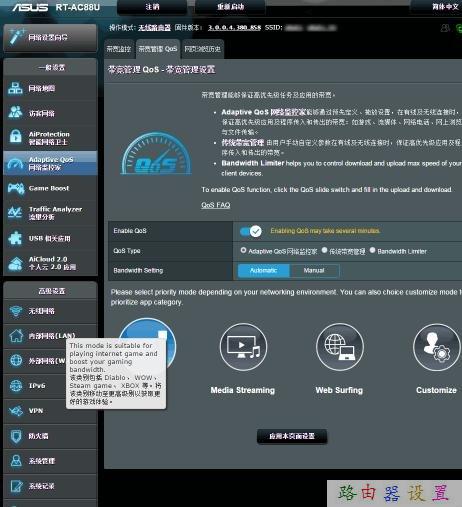Toggle the Enable QoS switch
Viewport: 462px width, 507px height.
point(251,231)
